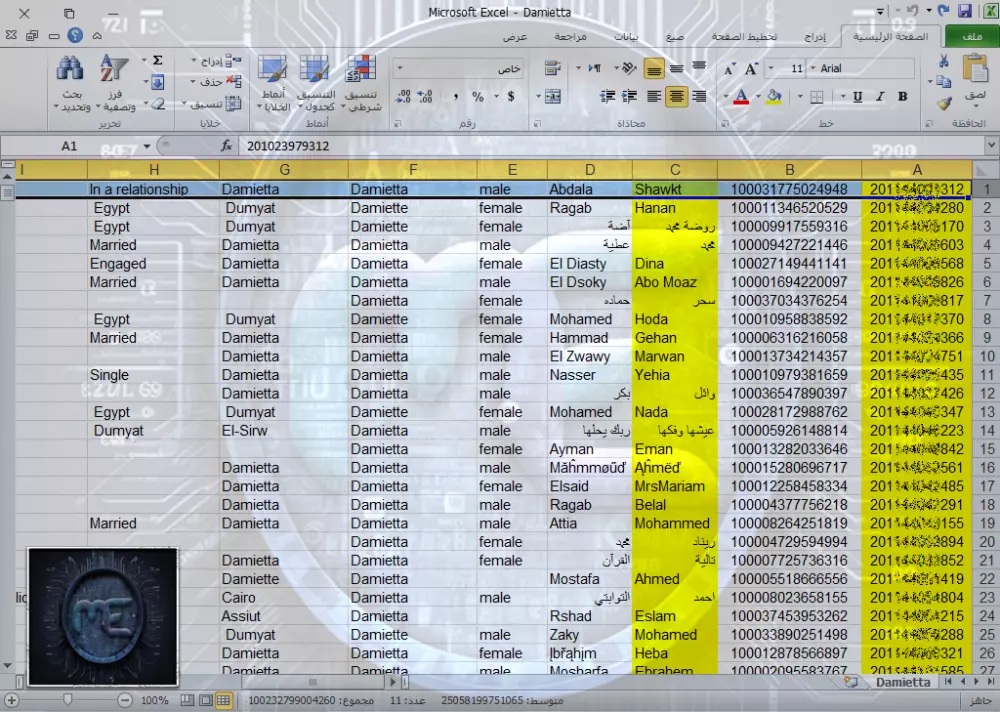
Task: Toggle align text right
Action: pos(700,96)
